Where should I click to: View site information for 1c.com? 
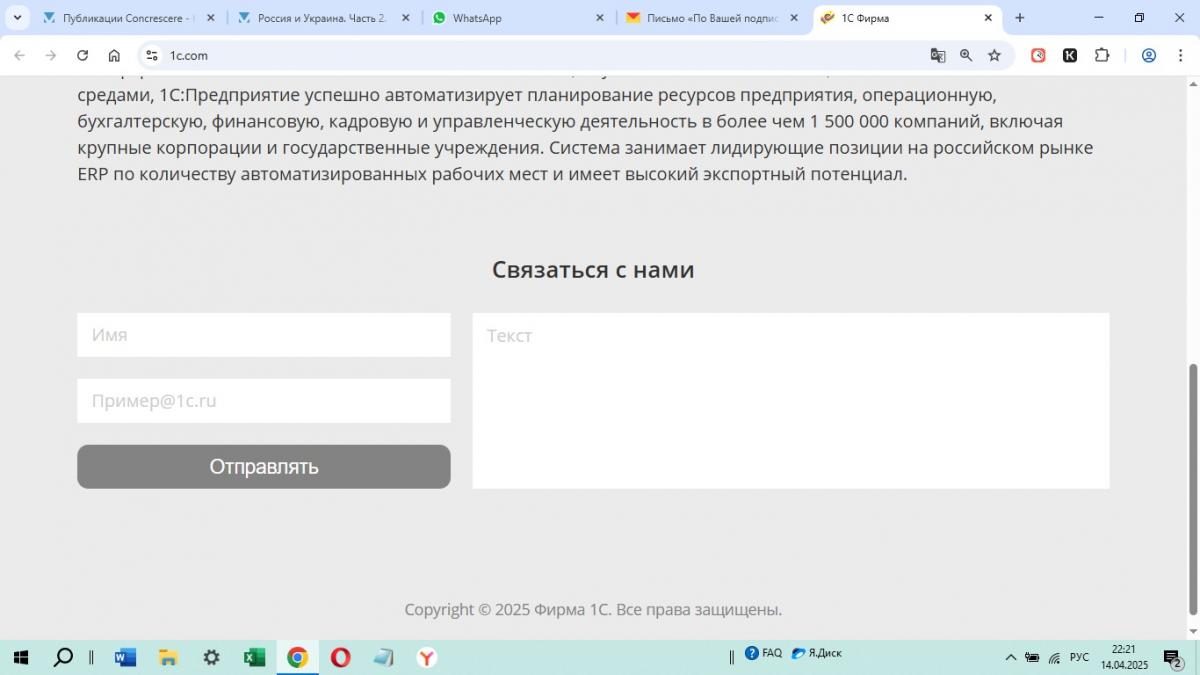(x=150, y=56)
